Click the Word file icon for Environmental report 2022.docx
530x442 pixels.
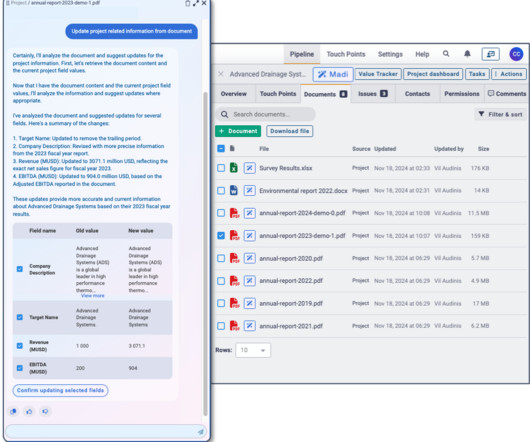tap(234, 190)
